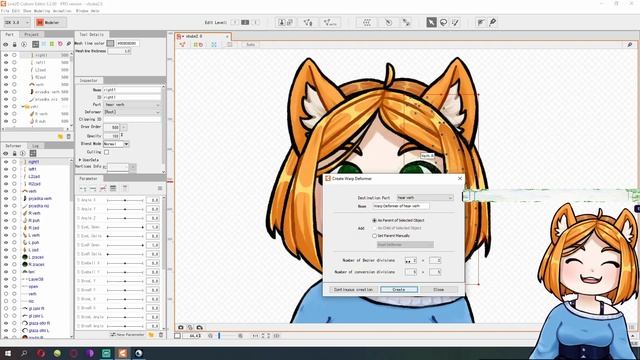Image resolution: width=640 pixels, height=360 pixels.
Task: Click the Continuous creation button
Action: coord(353,289)
